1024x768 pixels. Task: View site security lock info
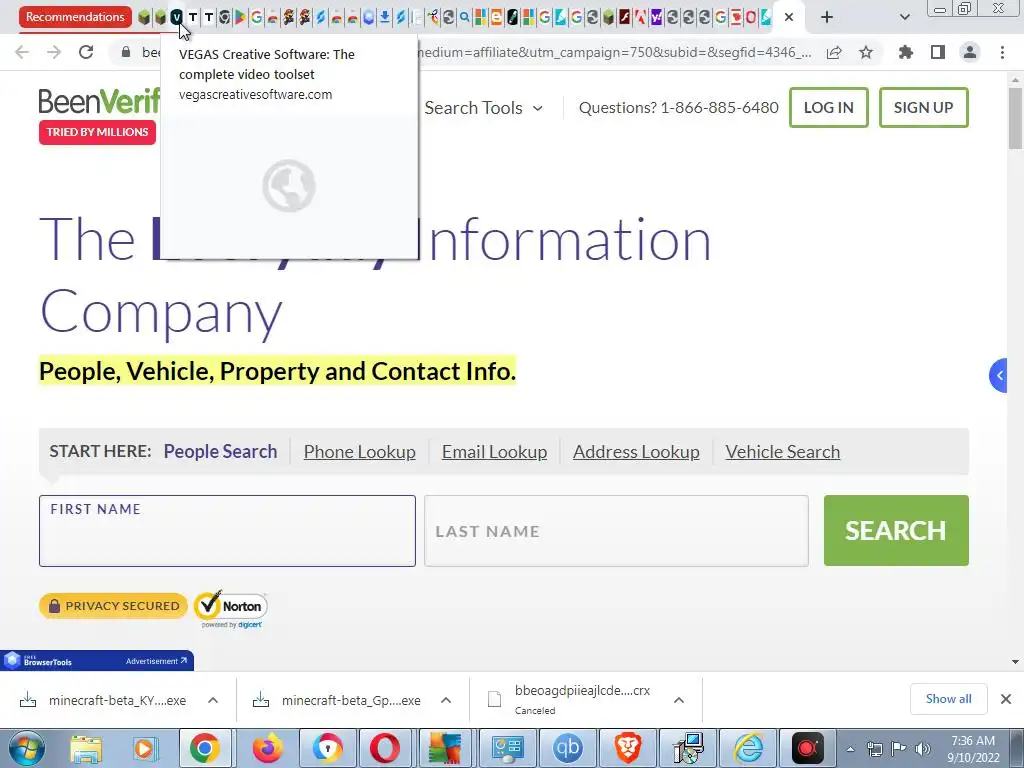126,52
